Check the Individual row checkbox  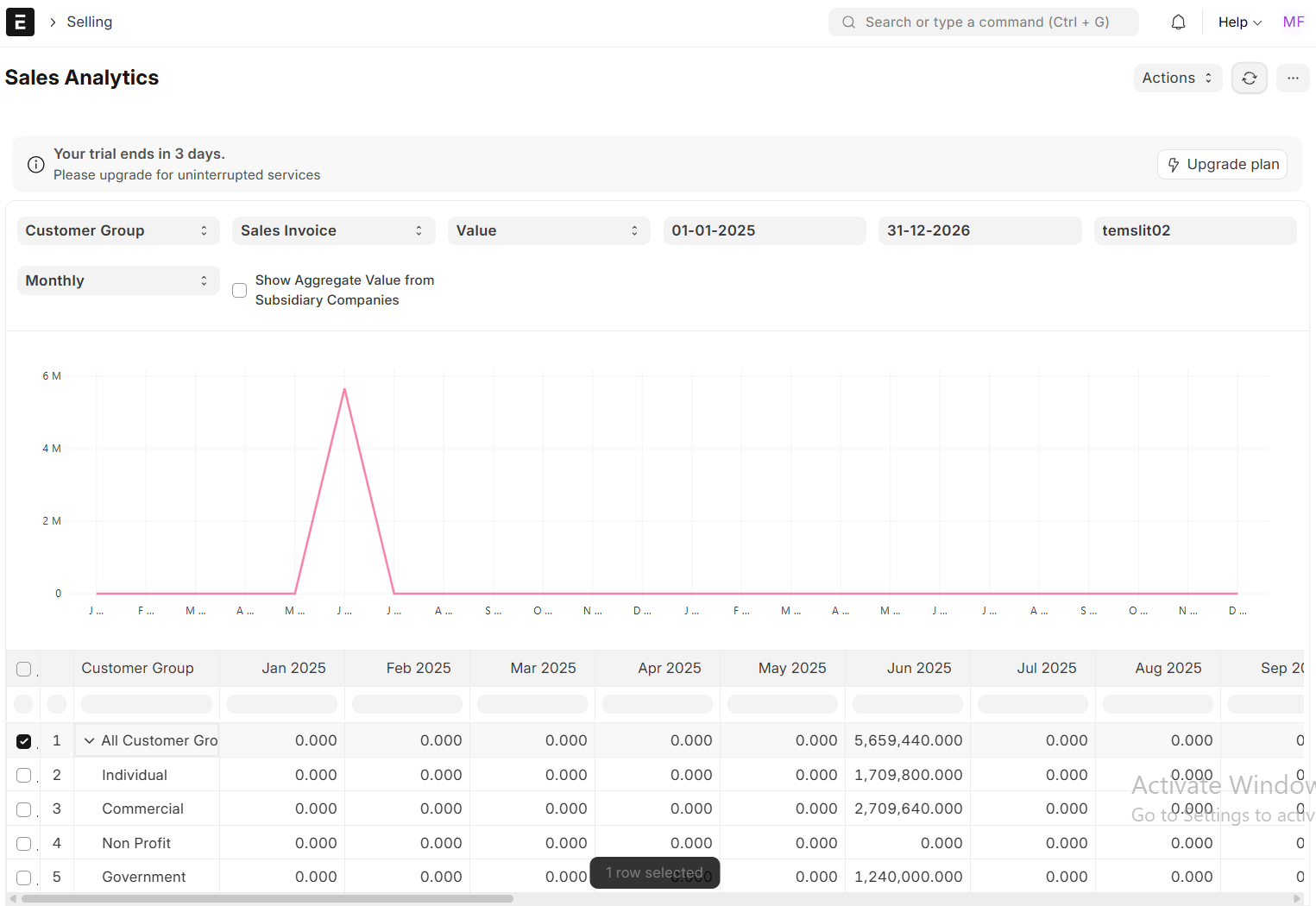24,775
